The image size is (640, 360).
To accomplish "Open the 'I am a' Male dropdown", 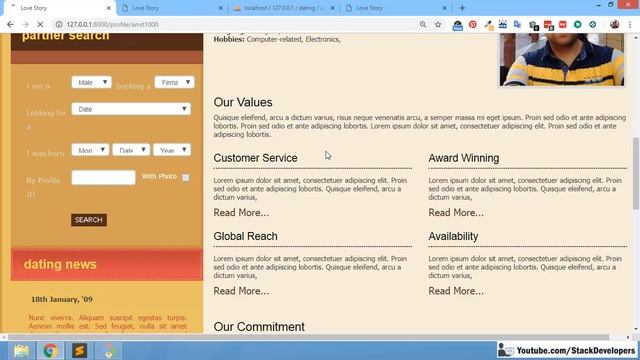I will (x=91, y=82).
